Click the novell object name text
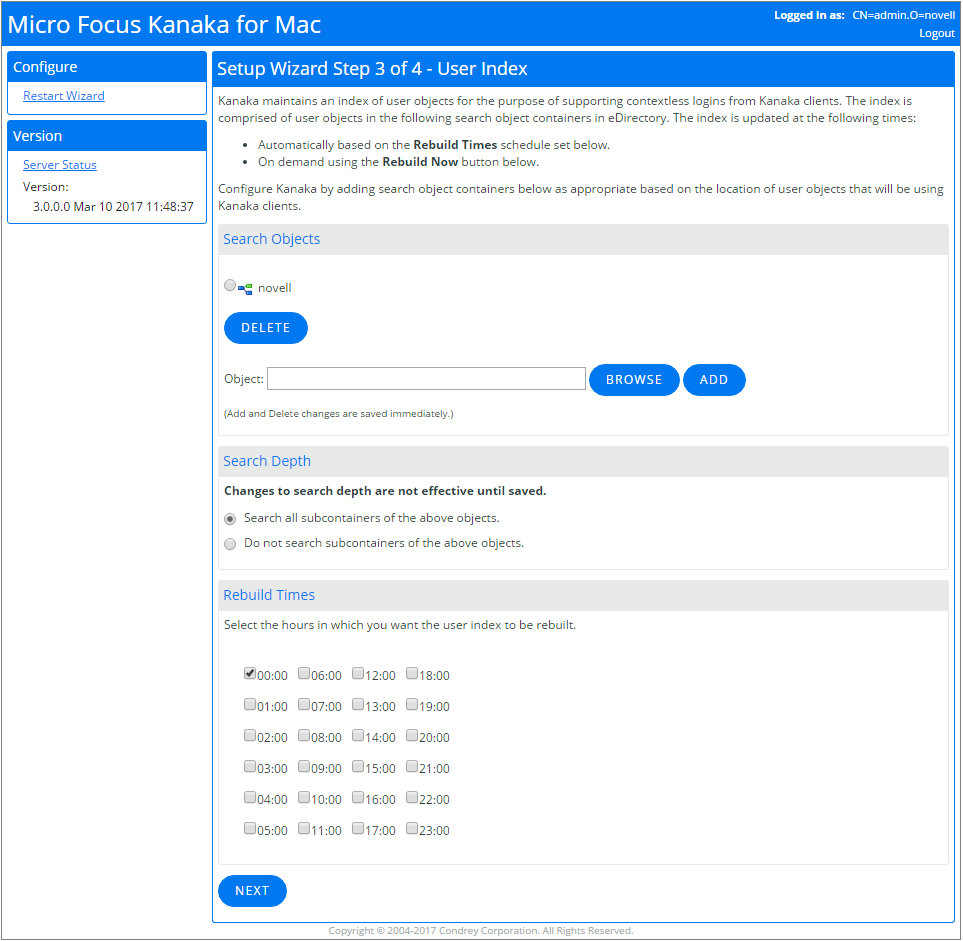The image size is (963, 941). 275,288
